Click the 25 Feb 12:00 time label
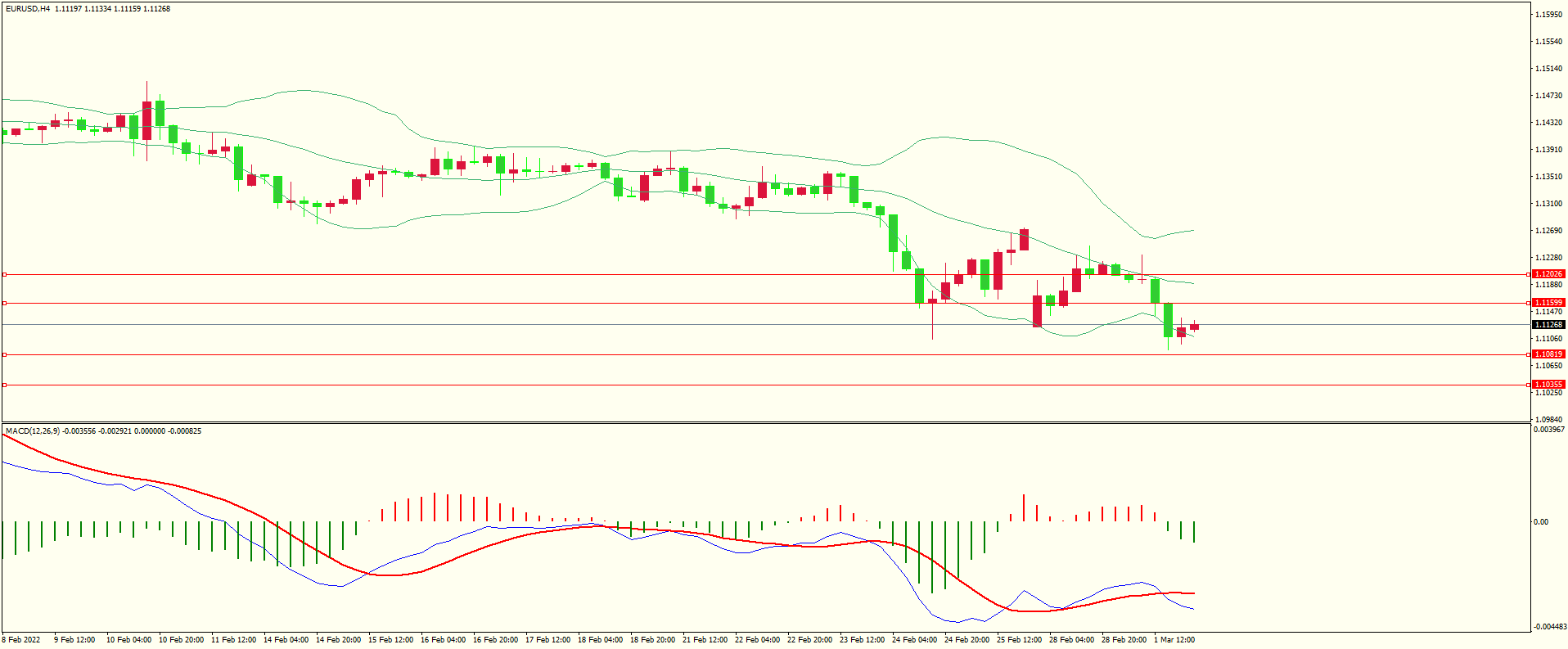The image size is (1568, 649). 1019,640
